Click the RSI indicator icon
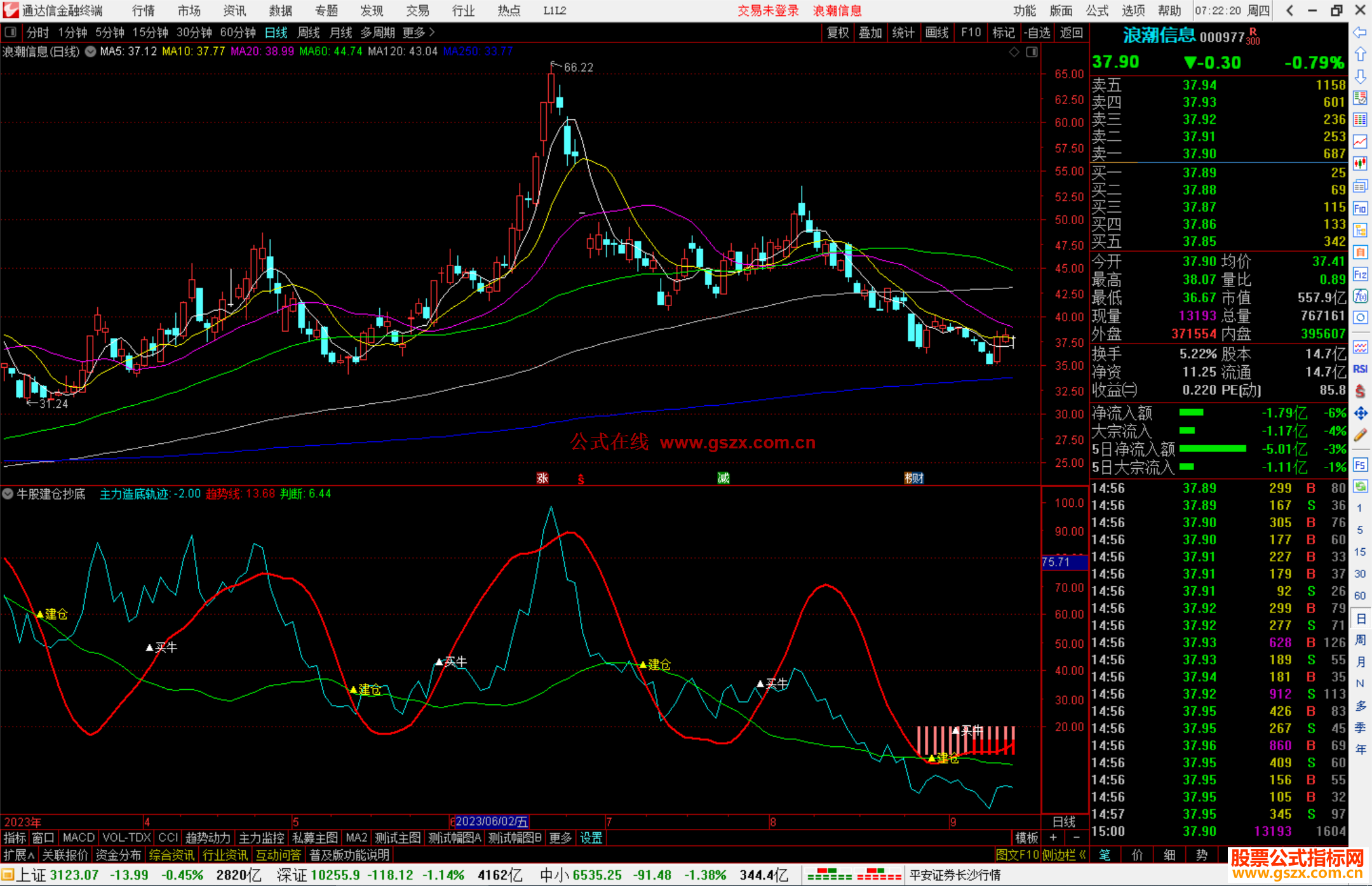The height and width of the screenshot is (886, 1372). [1360, 369]
